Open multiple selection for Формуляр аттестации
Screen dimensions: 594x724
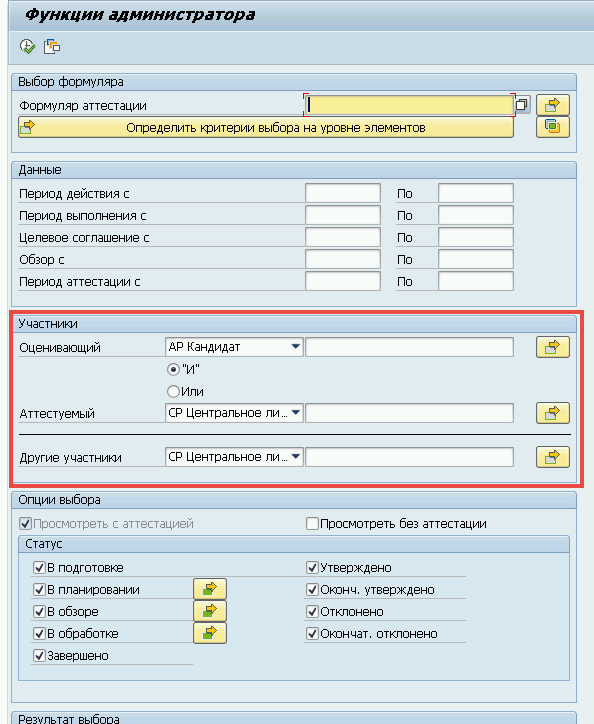(x=552, y=105)
